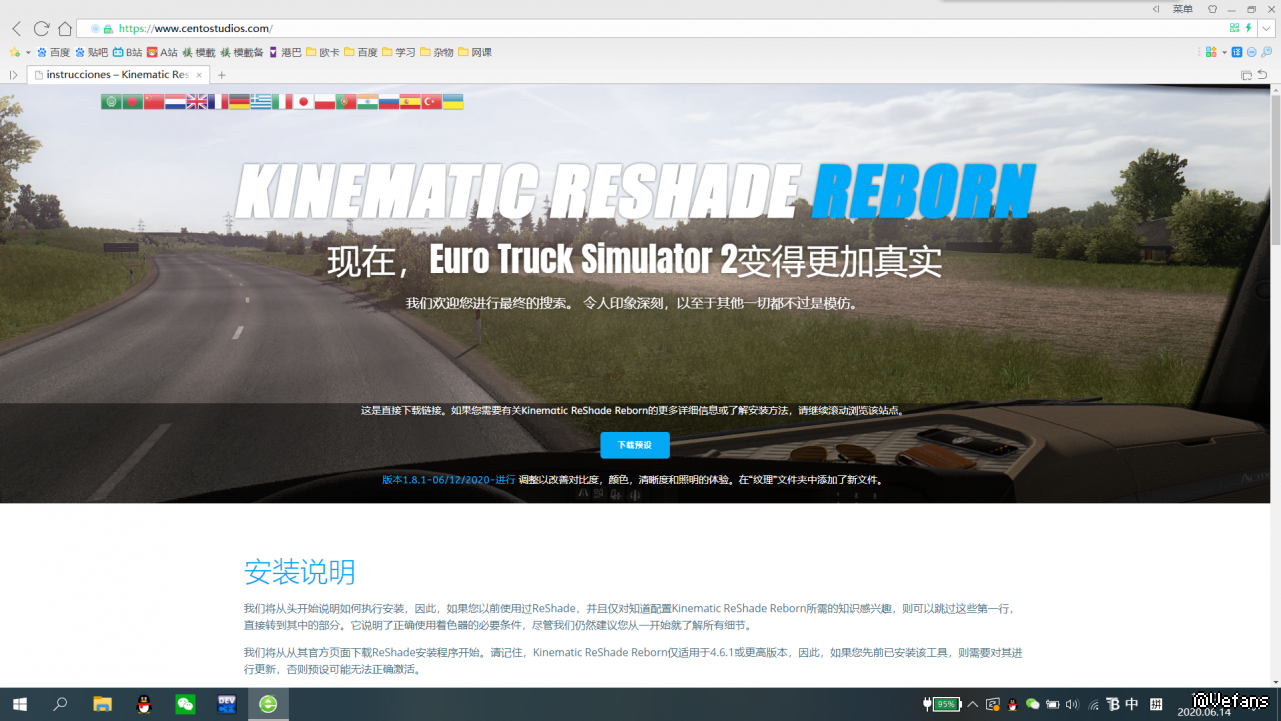Open the browser home page
The height and width of the screenshot is (721, 1281).
tap(65, 29)
